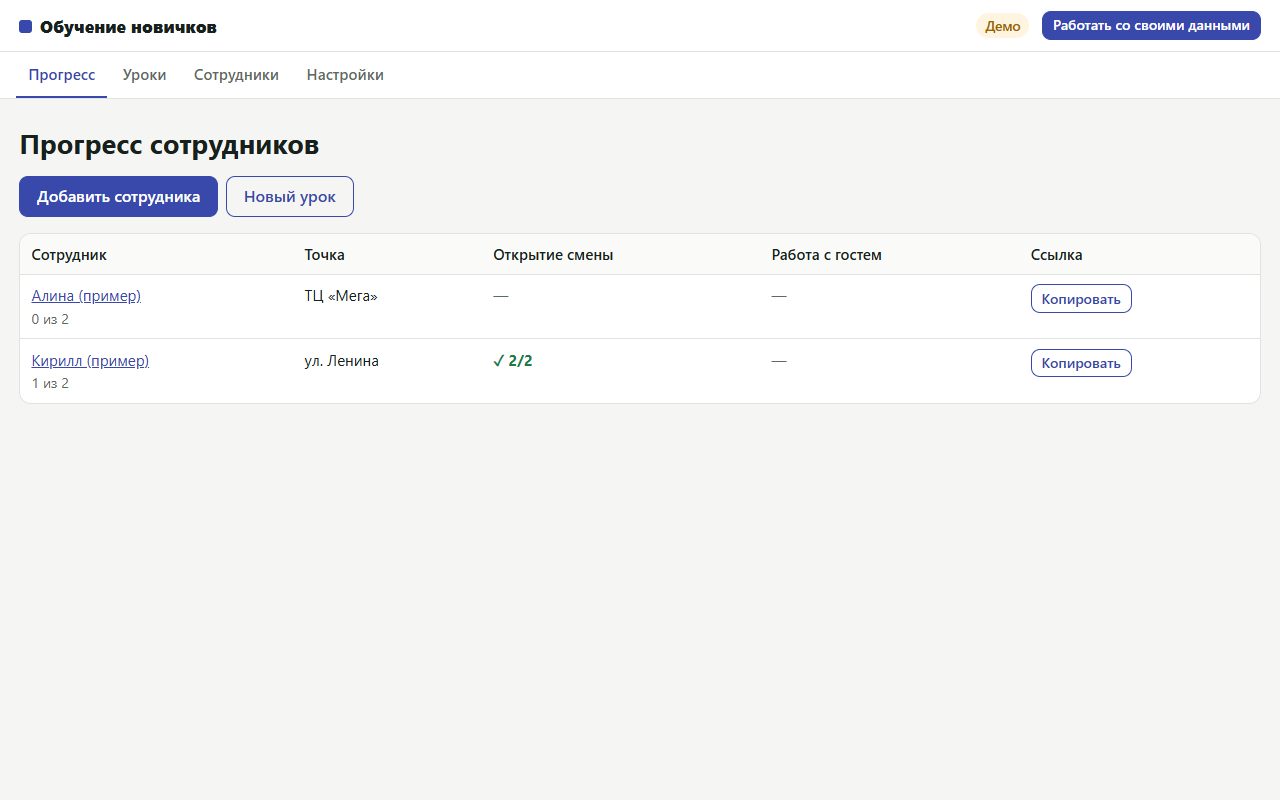Image resolution: width=1280 pixels, height=800 pixels.
Task: Click the blue square logo icon
Action: [26, 27]
